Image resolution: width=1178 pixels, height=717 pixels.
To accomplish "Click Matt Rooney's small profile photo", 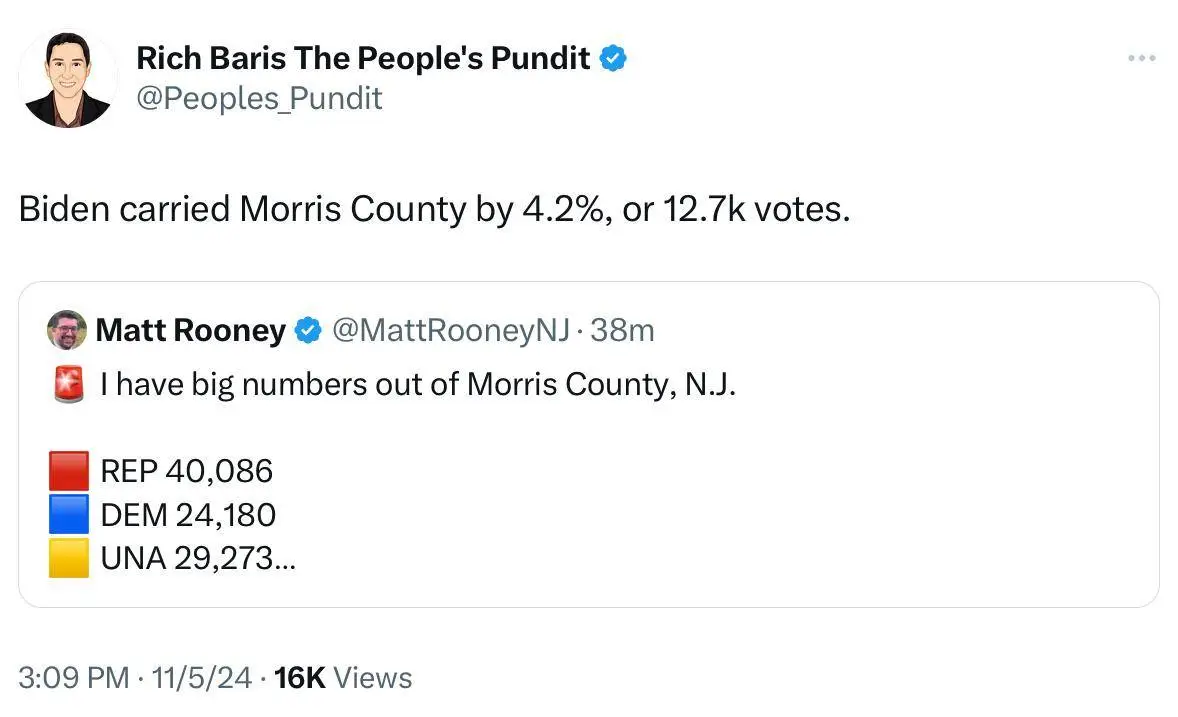I will 67,330.
